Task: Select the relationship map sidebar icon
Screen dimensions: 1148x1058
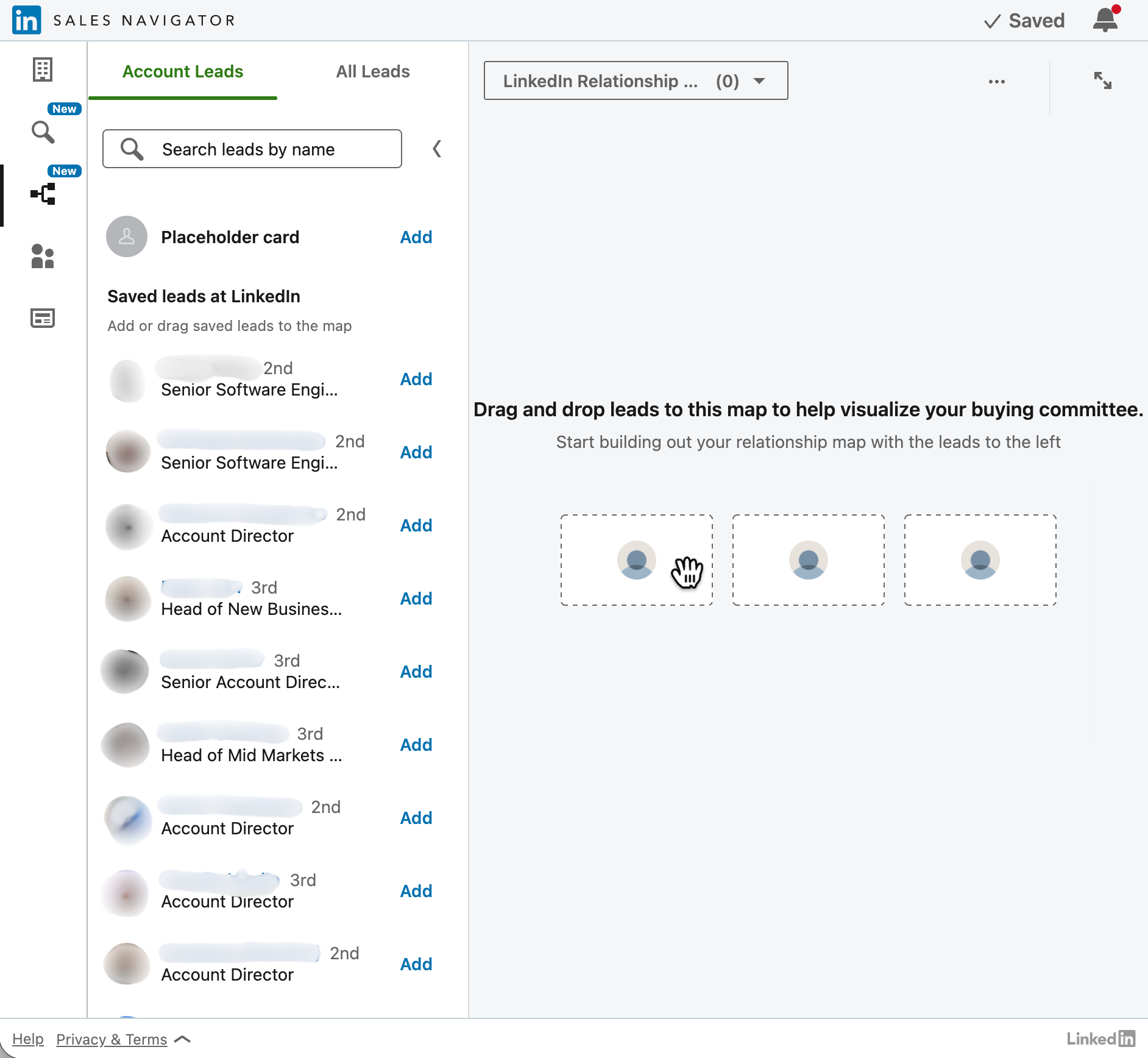Action: tap(43, 194)
